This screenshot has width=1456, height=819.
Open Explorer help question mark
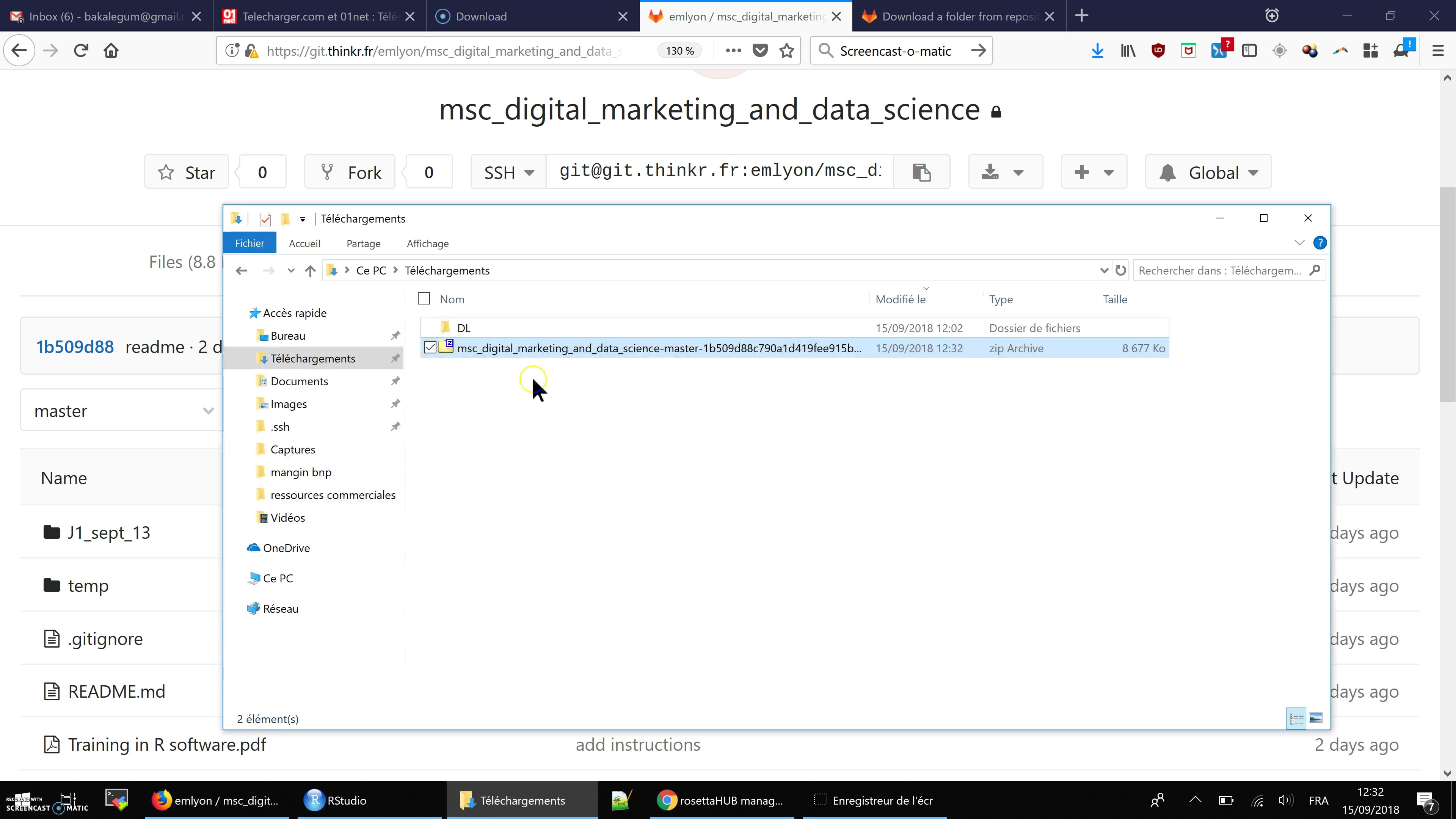[1320, 243]
